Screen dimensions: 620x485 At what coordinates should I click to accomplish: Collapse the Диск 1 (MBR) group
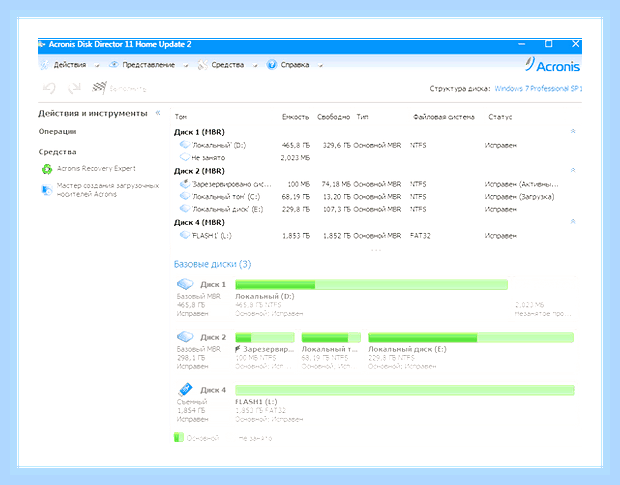coord(573,131)
